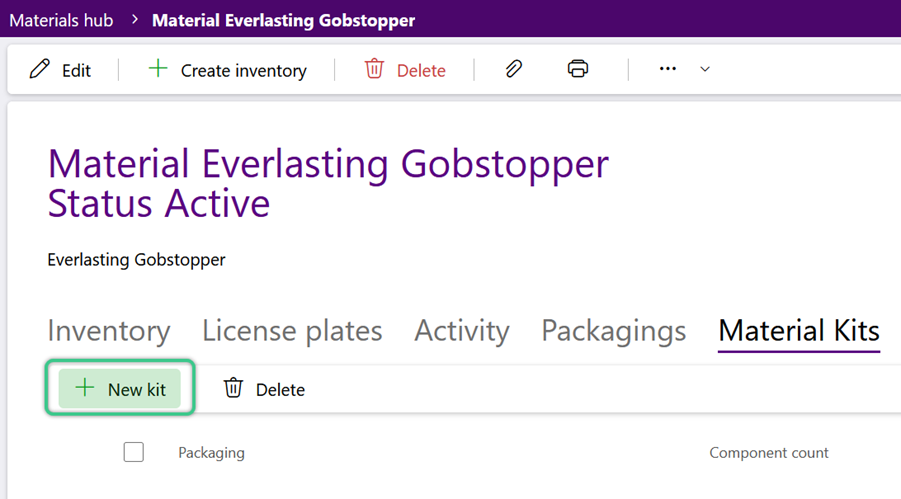Sort by the Component count column header

pos(769,452)
